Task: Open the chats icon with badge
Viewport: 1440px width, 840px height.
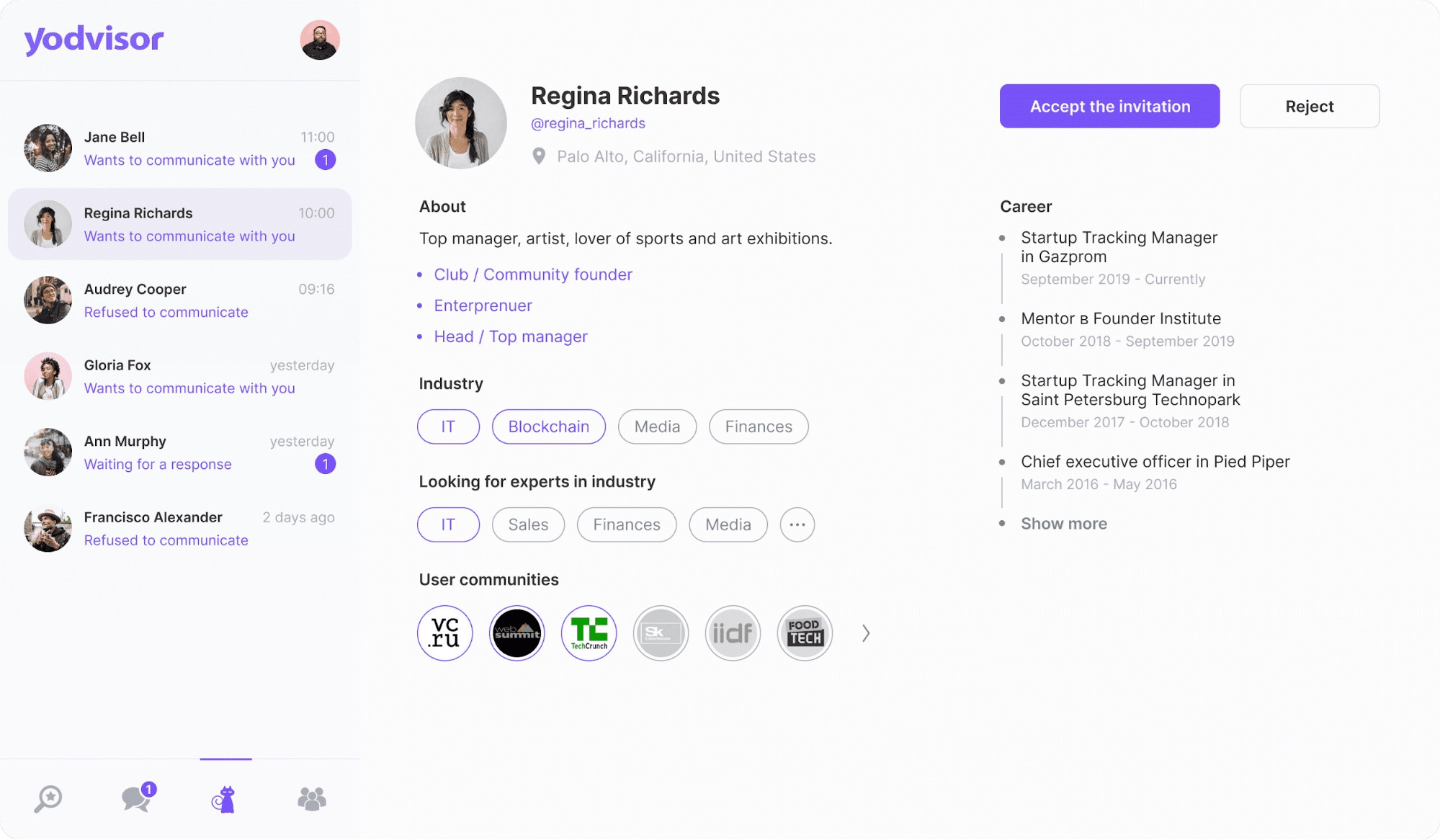Action: tap(138, 797)
